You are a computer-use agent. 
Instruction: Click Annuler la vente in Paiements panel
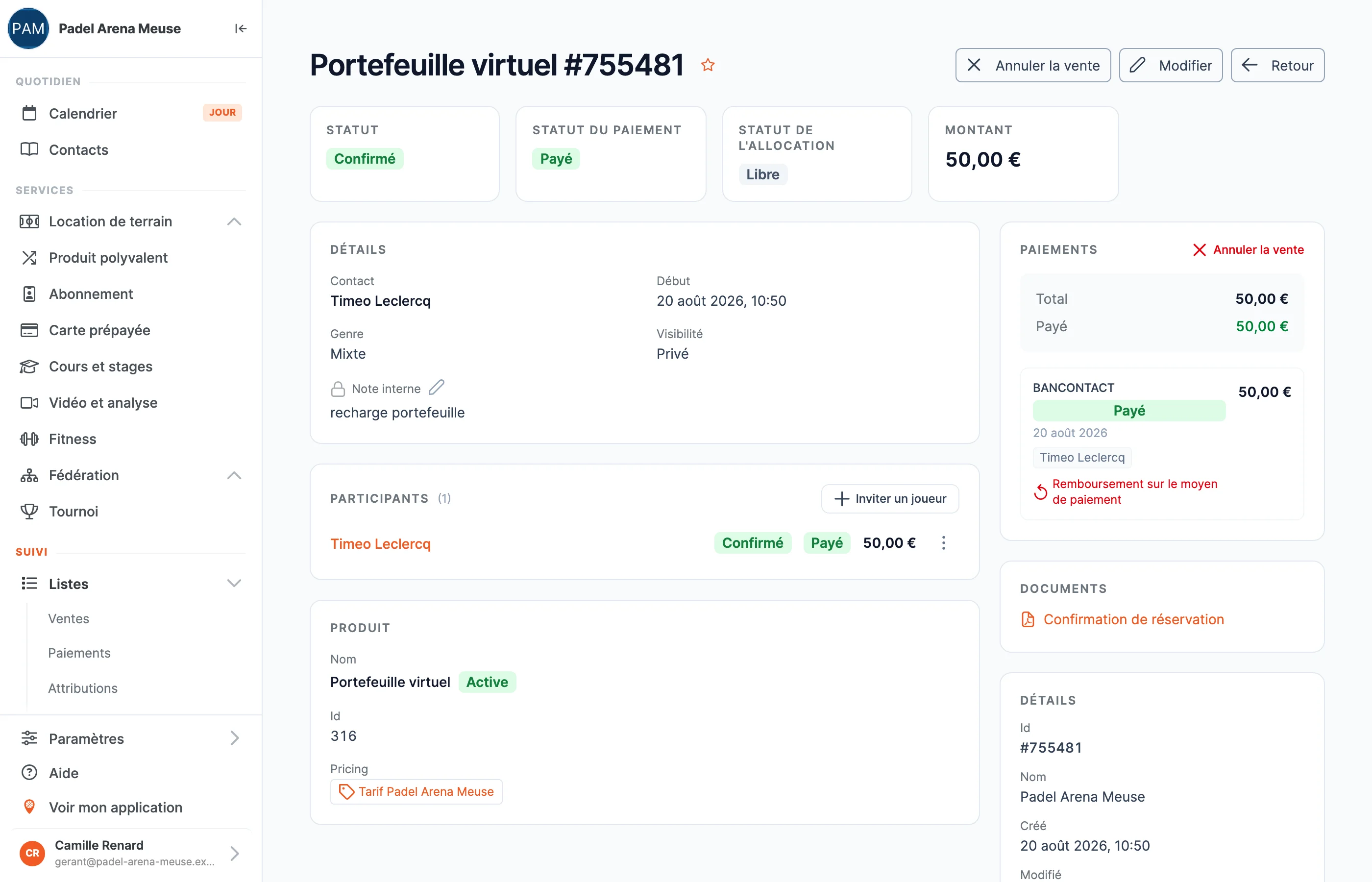click(x=1249, y=250)
